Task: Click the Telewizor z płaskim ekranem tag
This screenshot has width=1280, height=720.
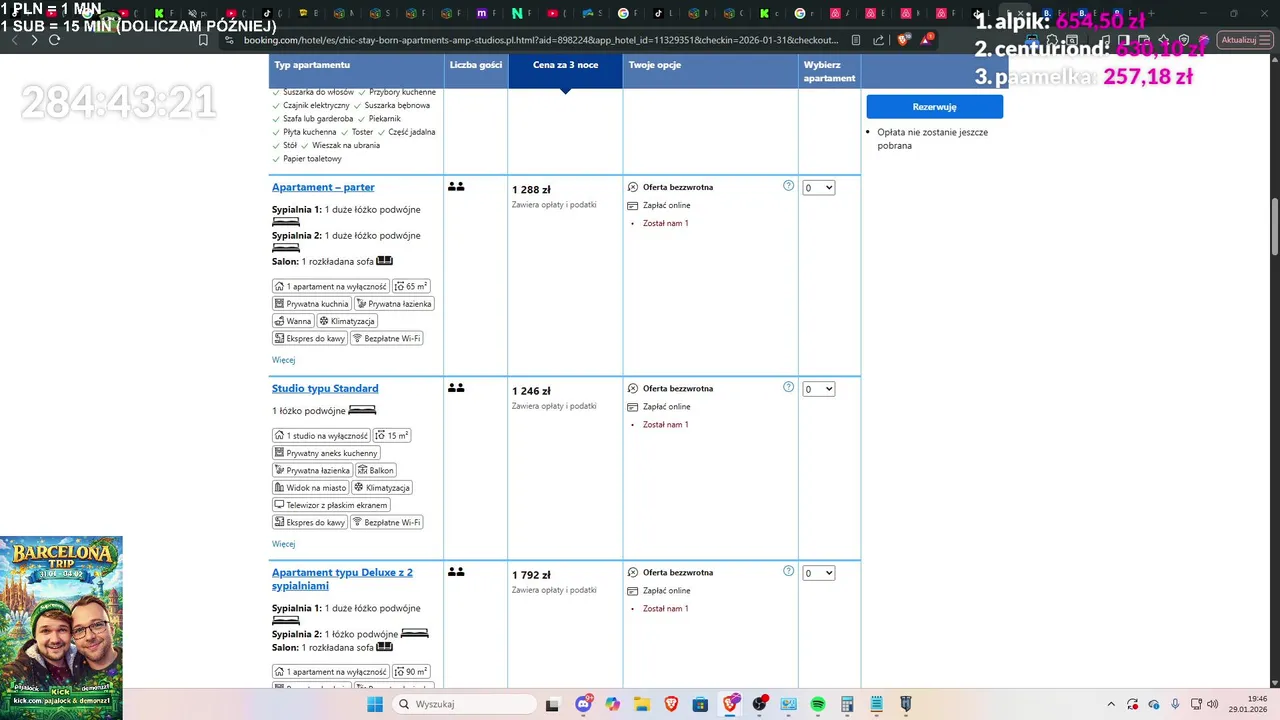Action: 331,505
